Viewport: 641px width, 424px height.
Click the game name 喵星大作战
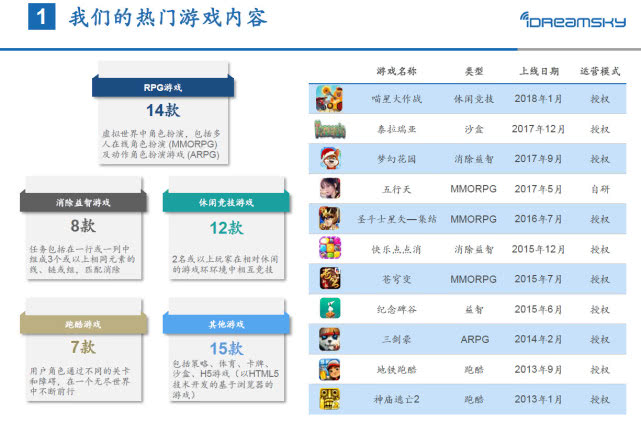point(396,99)
